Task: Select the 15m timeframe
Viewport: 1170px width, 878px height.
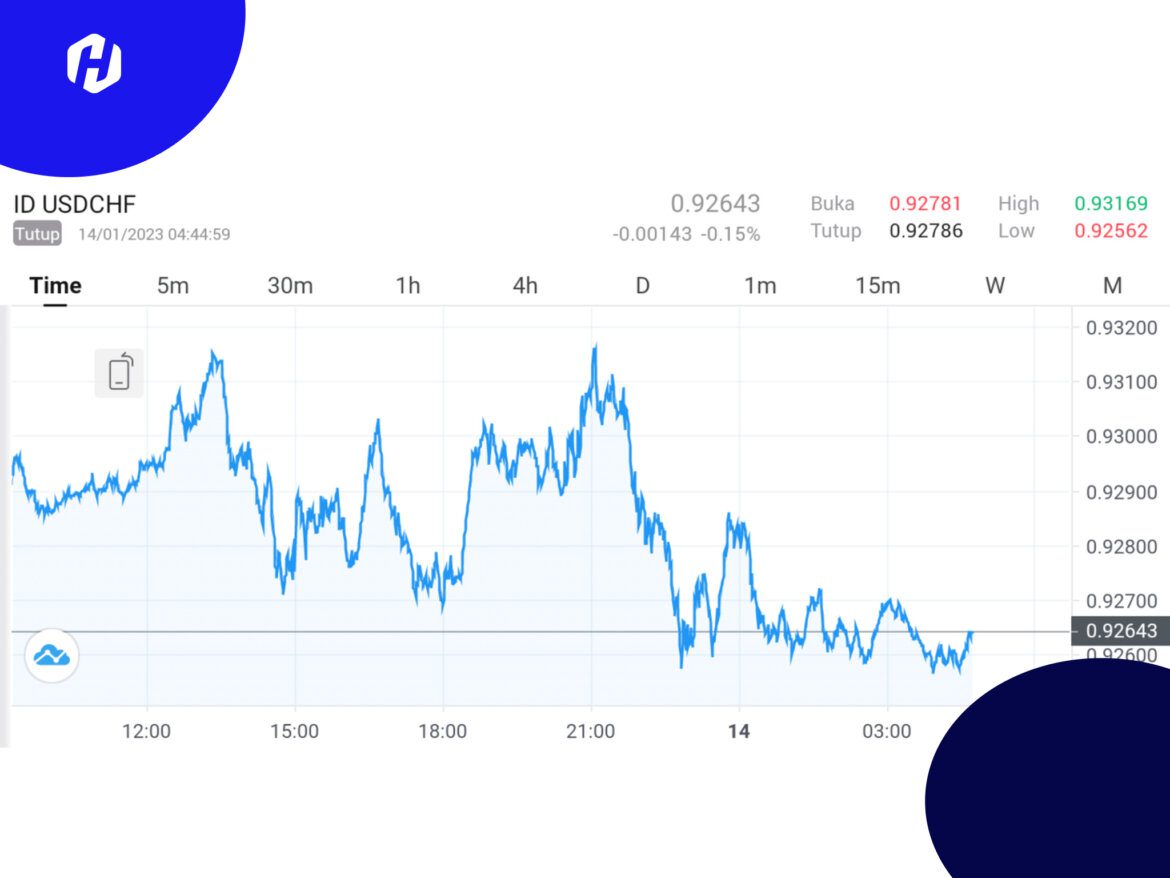Action: point(878,285)
